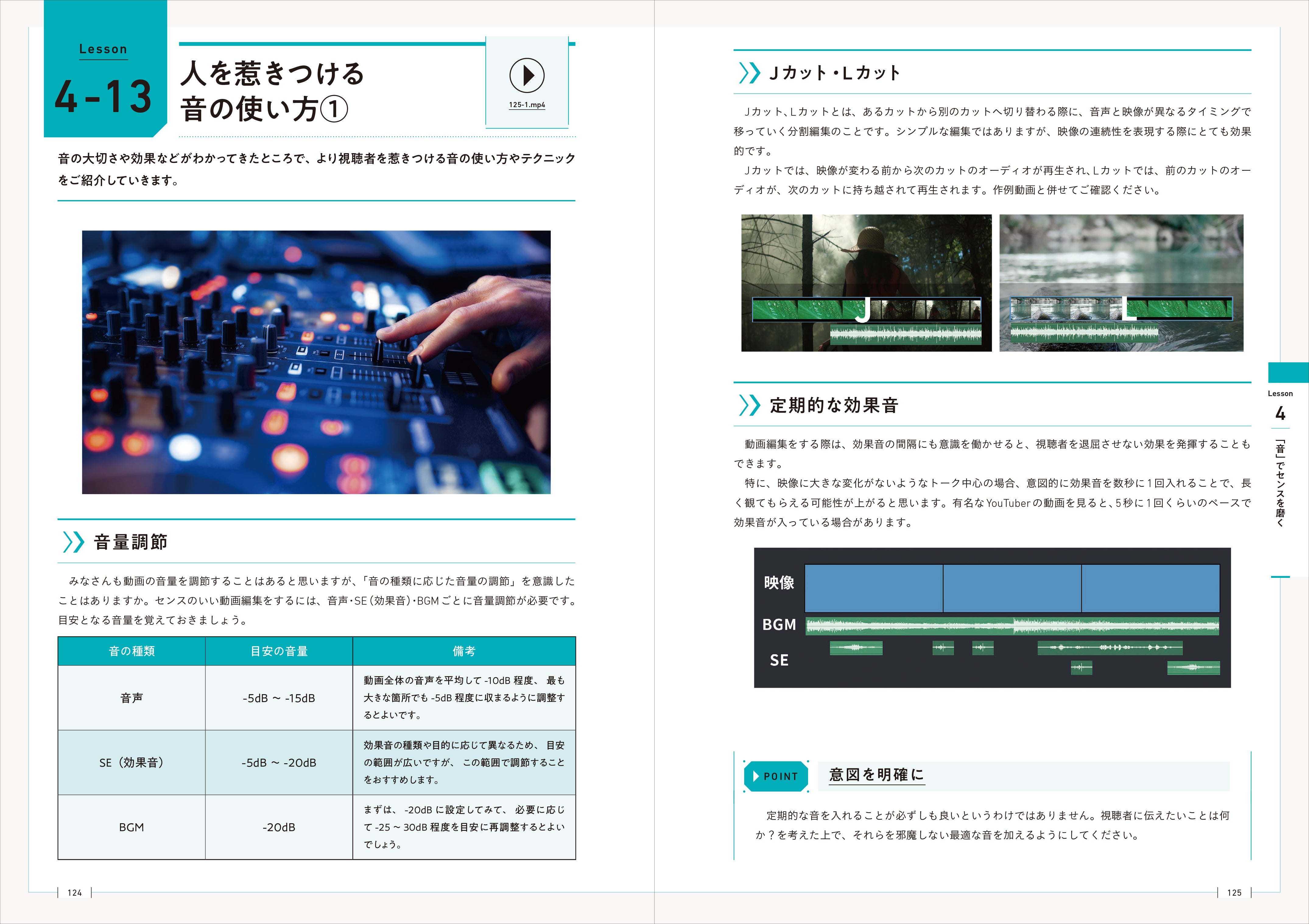Click the 定期的な効果音 section heading
The height and width of the screenshot is (924, 1309).
tap(834, 405)
